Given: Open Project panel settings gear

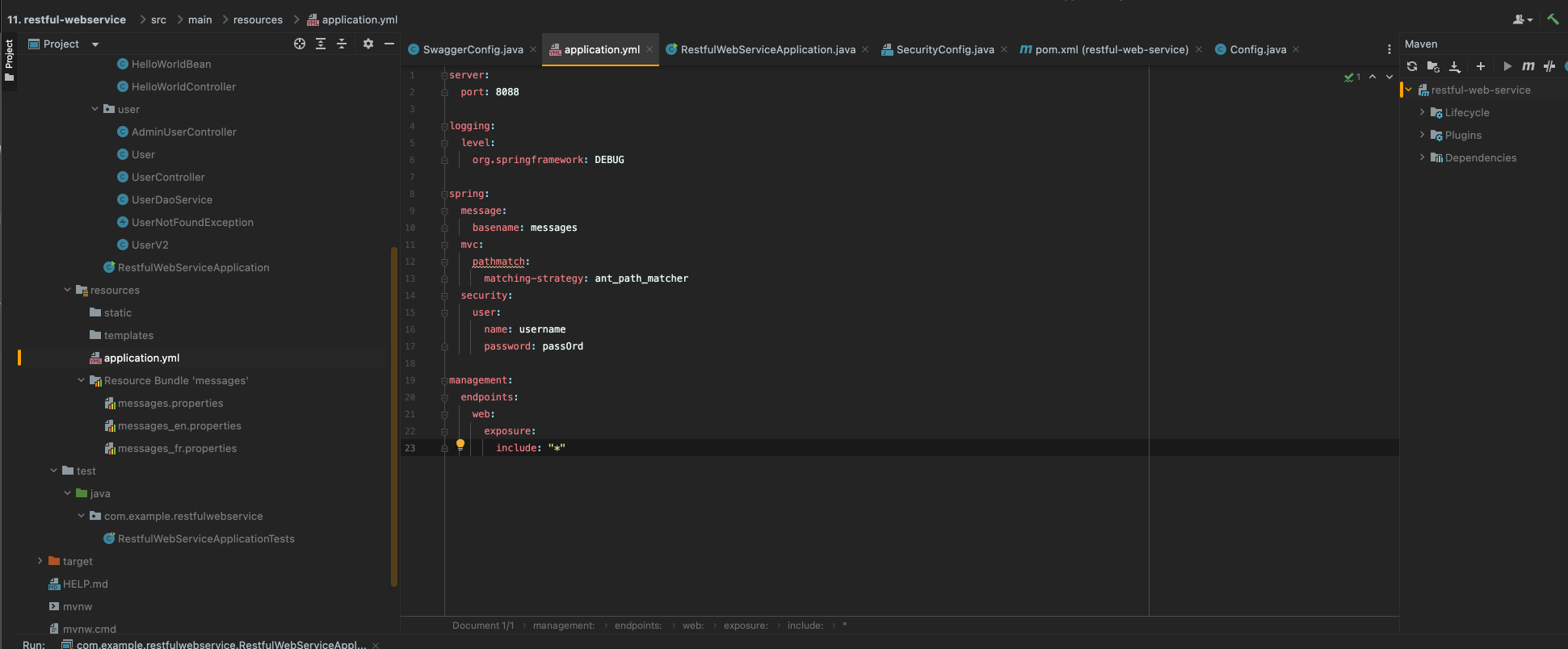Looking at the screenshot, I should (368, 44).
